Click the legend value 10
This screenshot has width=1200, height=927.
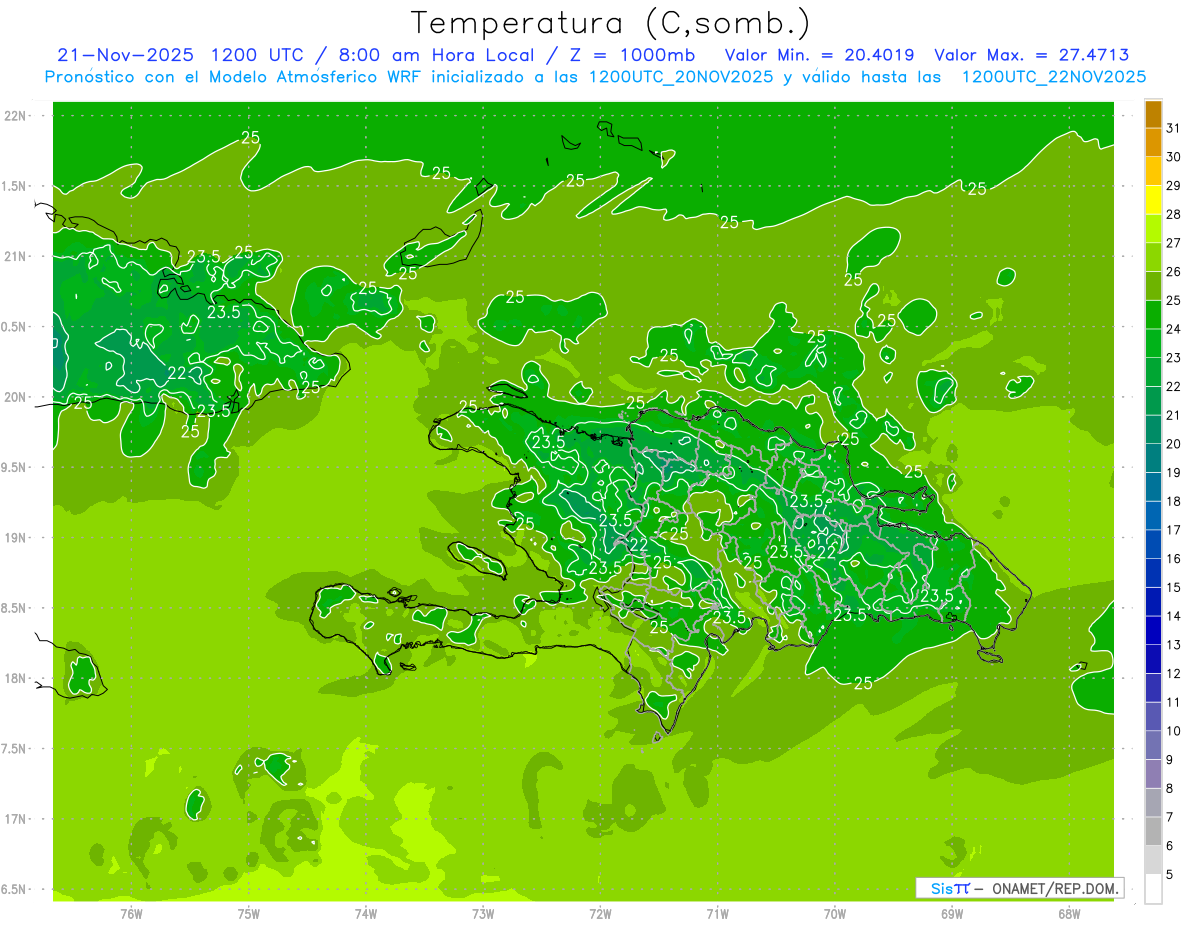[x=1174, y=731]
